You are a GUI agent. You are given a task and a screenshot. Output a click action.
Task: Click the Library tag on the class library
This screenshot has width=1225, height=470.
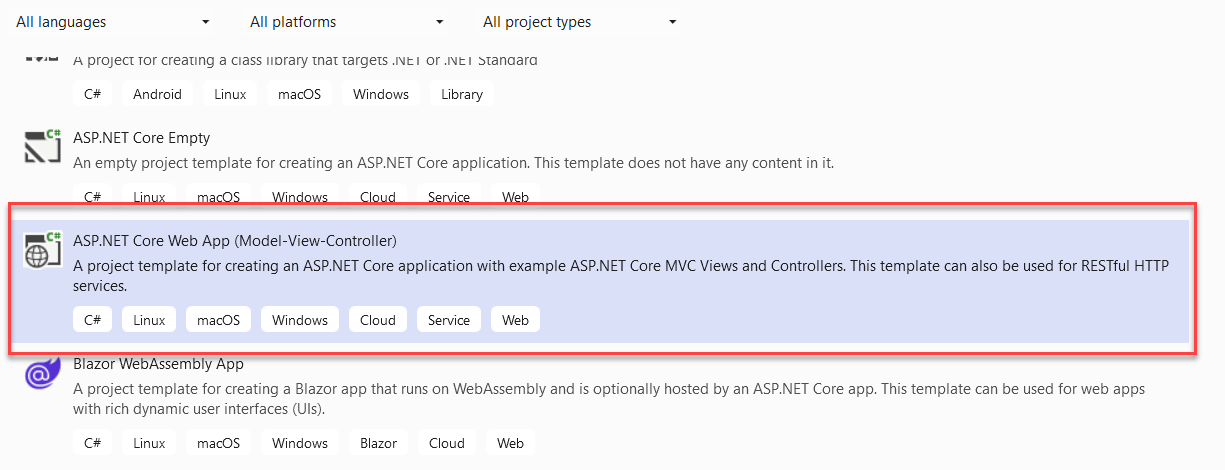point(461,94)
